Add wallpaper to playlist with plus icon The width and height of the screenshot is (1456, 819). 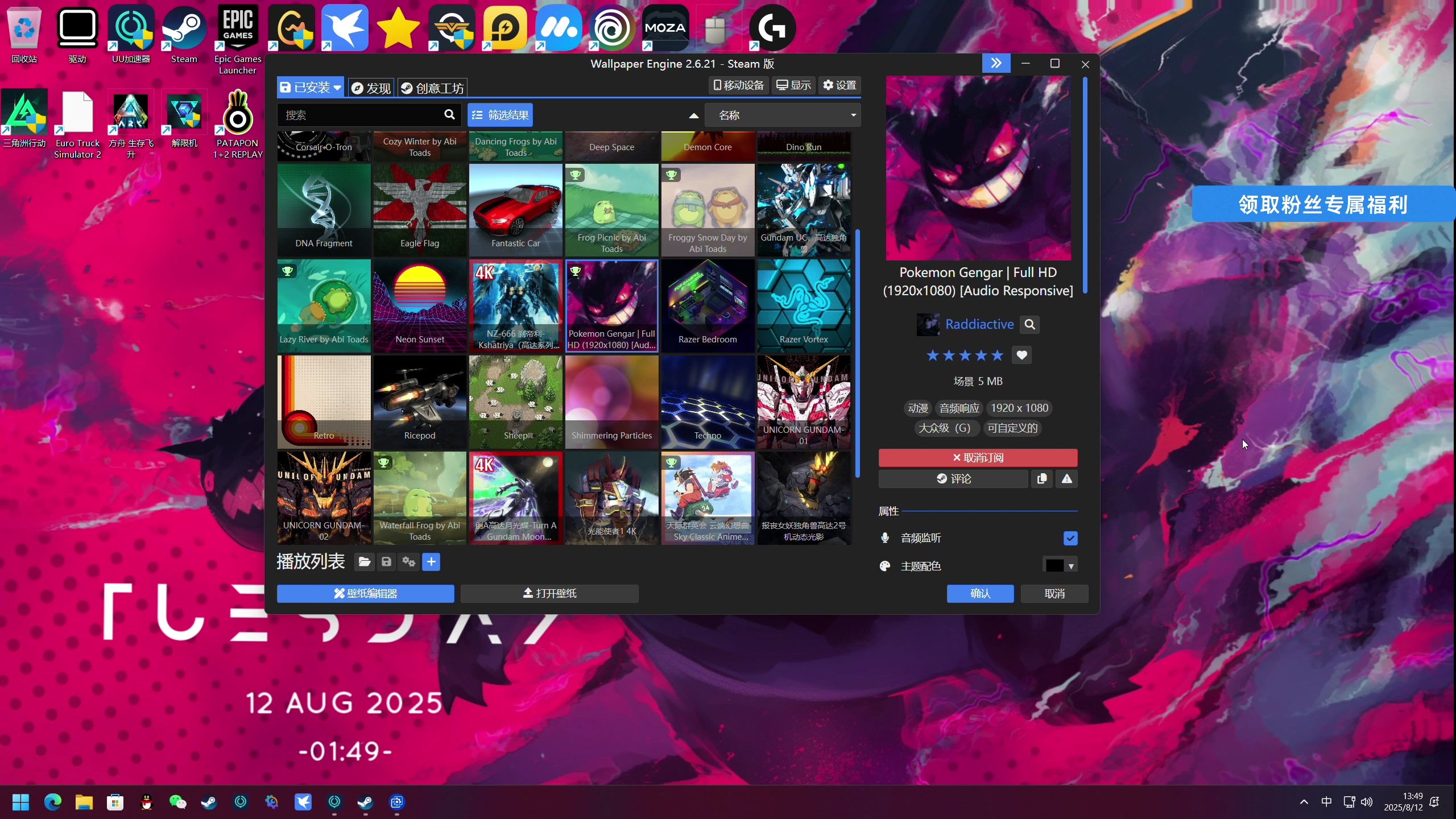coord(431,562)
